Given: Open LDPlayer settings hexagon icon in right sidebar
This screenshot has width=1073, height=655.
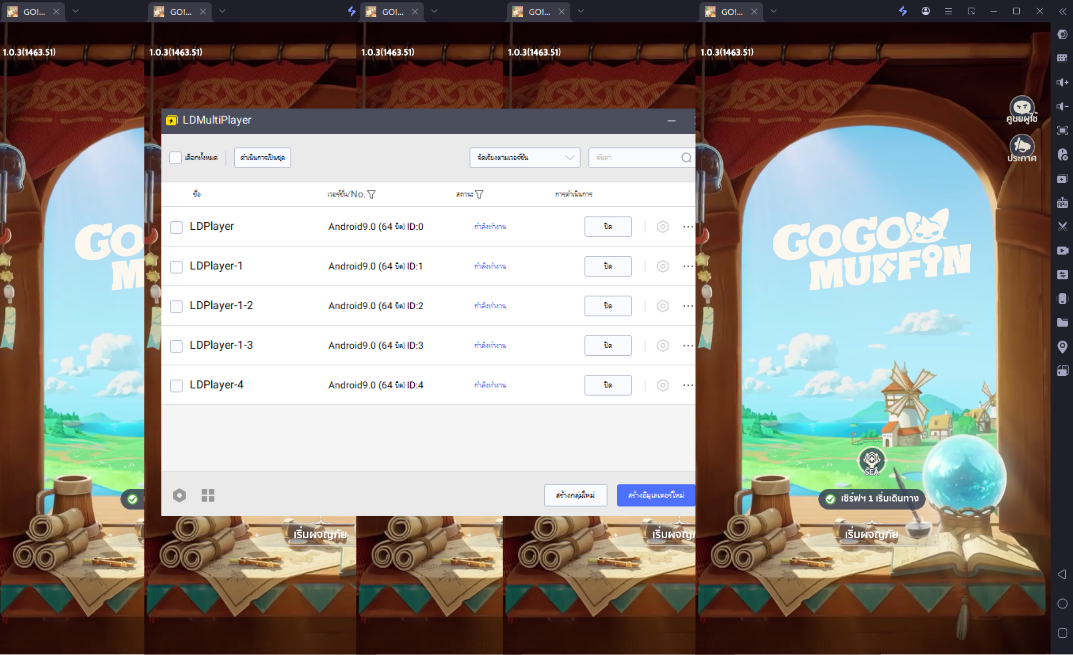Looking at the screenshot, I should tap(1062, 34).
